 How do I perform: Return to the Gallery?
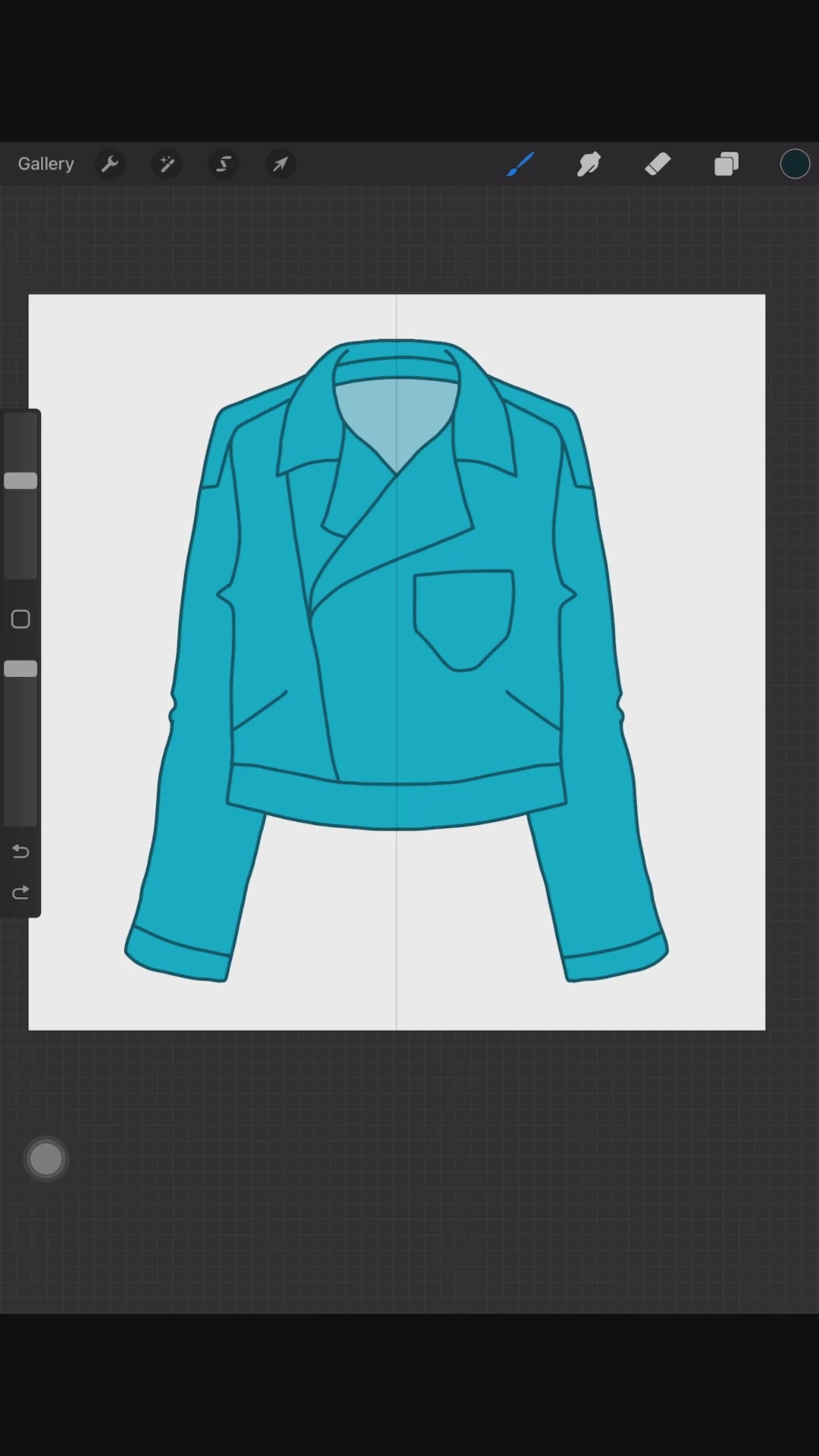click(x=45, y=164)
